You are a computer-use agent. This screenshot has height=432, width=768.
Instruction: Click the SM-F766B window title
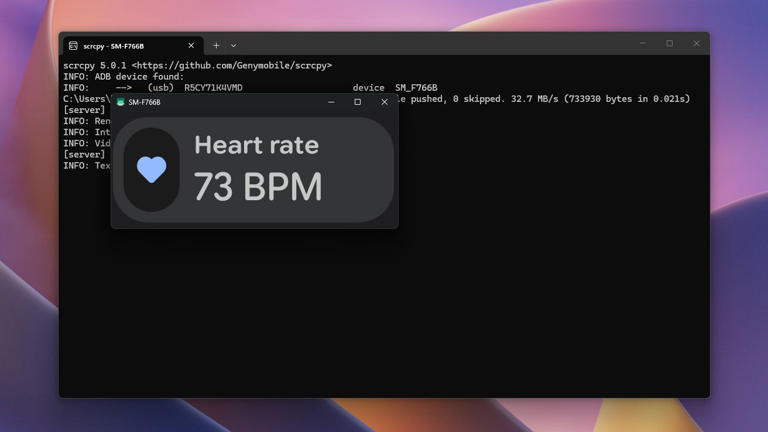[x=144, y=102]
